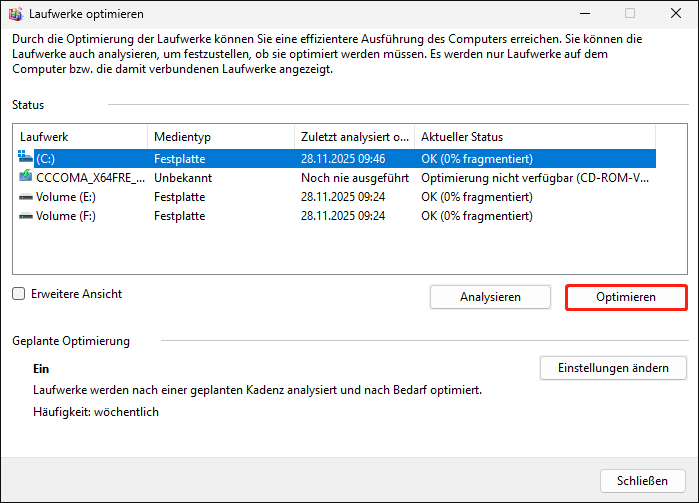Sort by the Zuletzt analysiert column header
Screen dimensions: 699x503
[354, 137]
